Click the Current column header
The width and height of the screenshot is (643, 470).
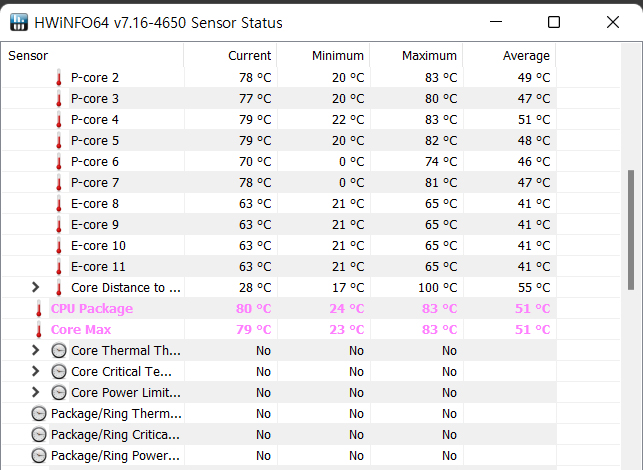249,56
